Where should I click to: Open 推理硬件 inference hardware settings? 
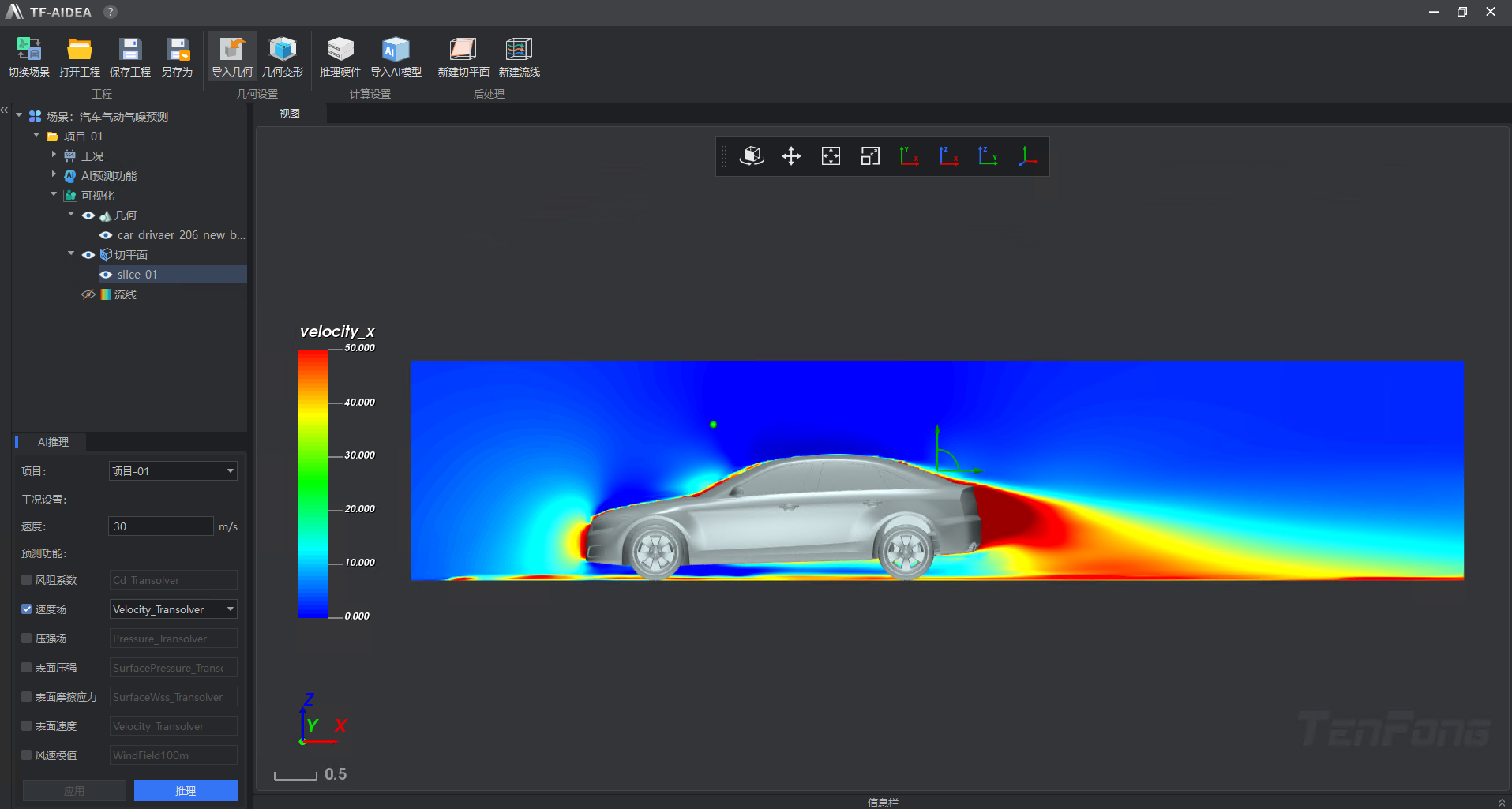click(340, 57)
